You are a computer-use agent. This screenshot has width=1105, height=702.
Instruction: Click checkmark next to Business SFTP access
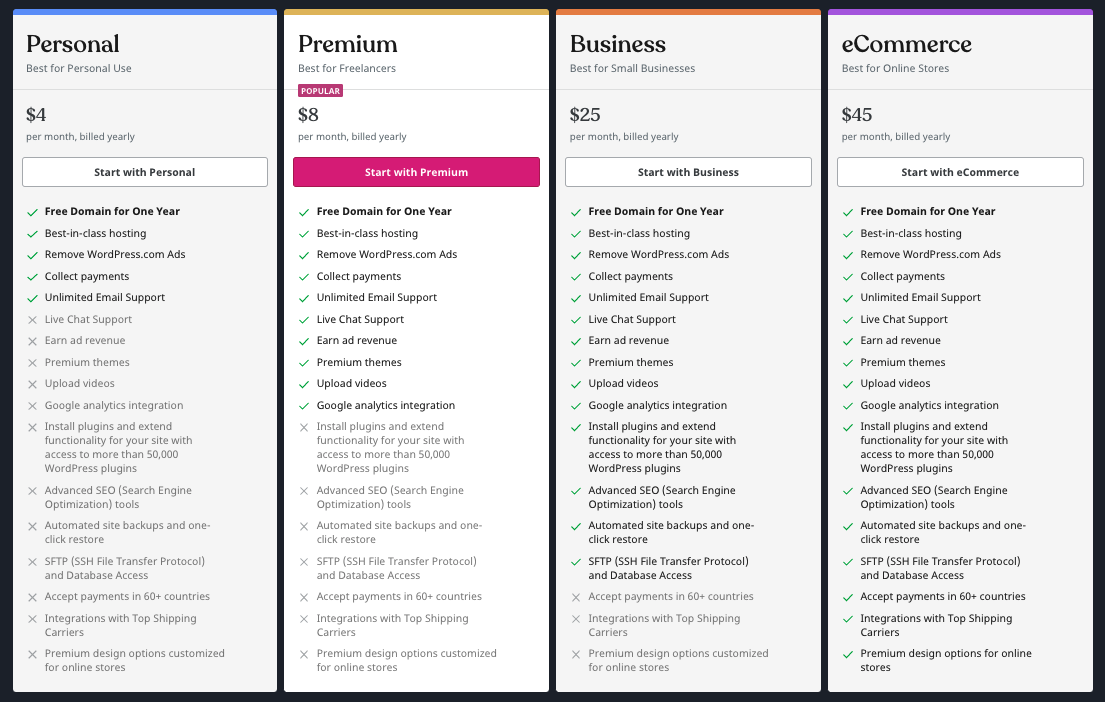tap(577, 562)
